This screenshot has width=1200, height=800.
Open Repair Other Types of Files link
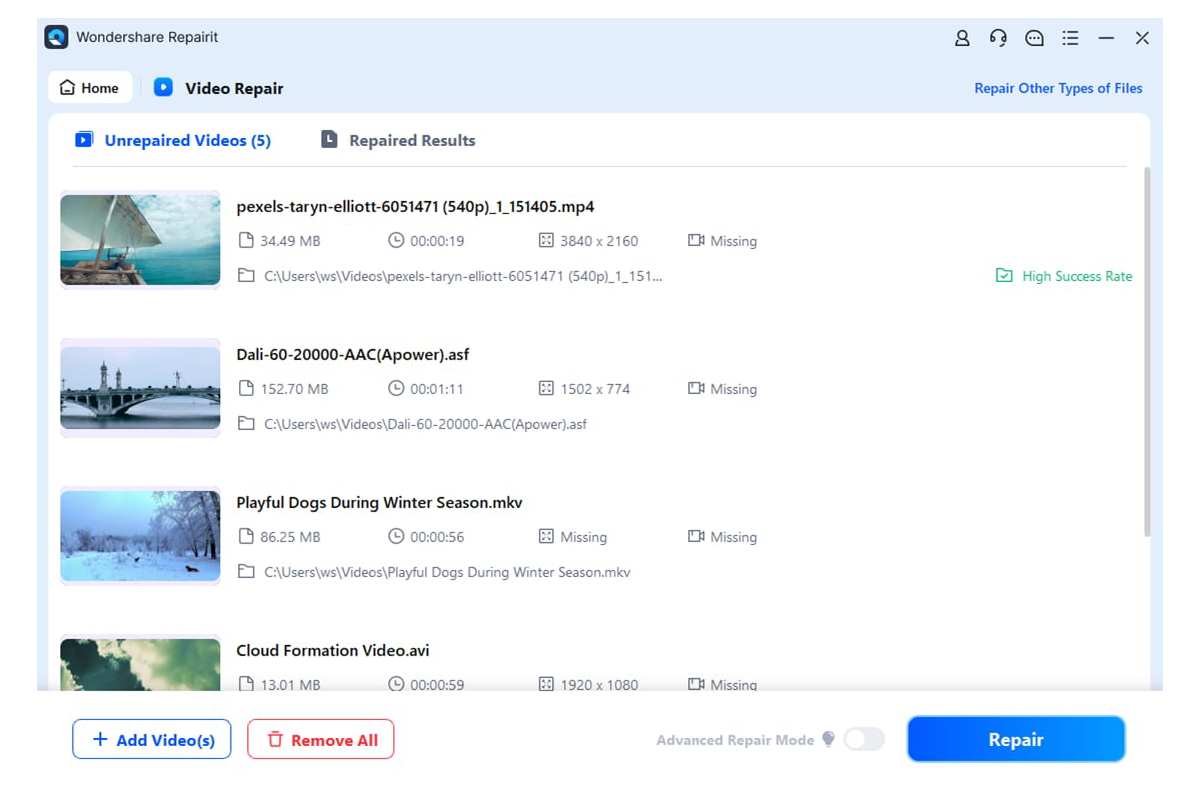(1058, 88)
